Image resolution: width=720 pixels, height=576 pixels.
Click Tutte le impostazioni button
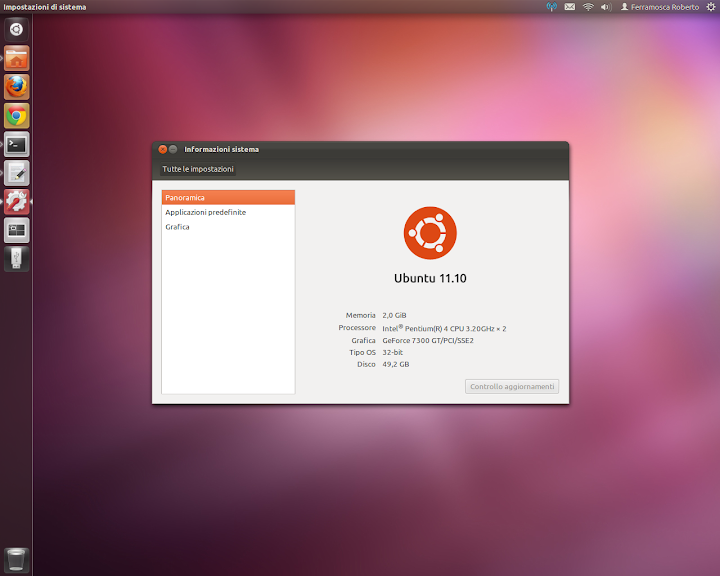tap(198, 169)
